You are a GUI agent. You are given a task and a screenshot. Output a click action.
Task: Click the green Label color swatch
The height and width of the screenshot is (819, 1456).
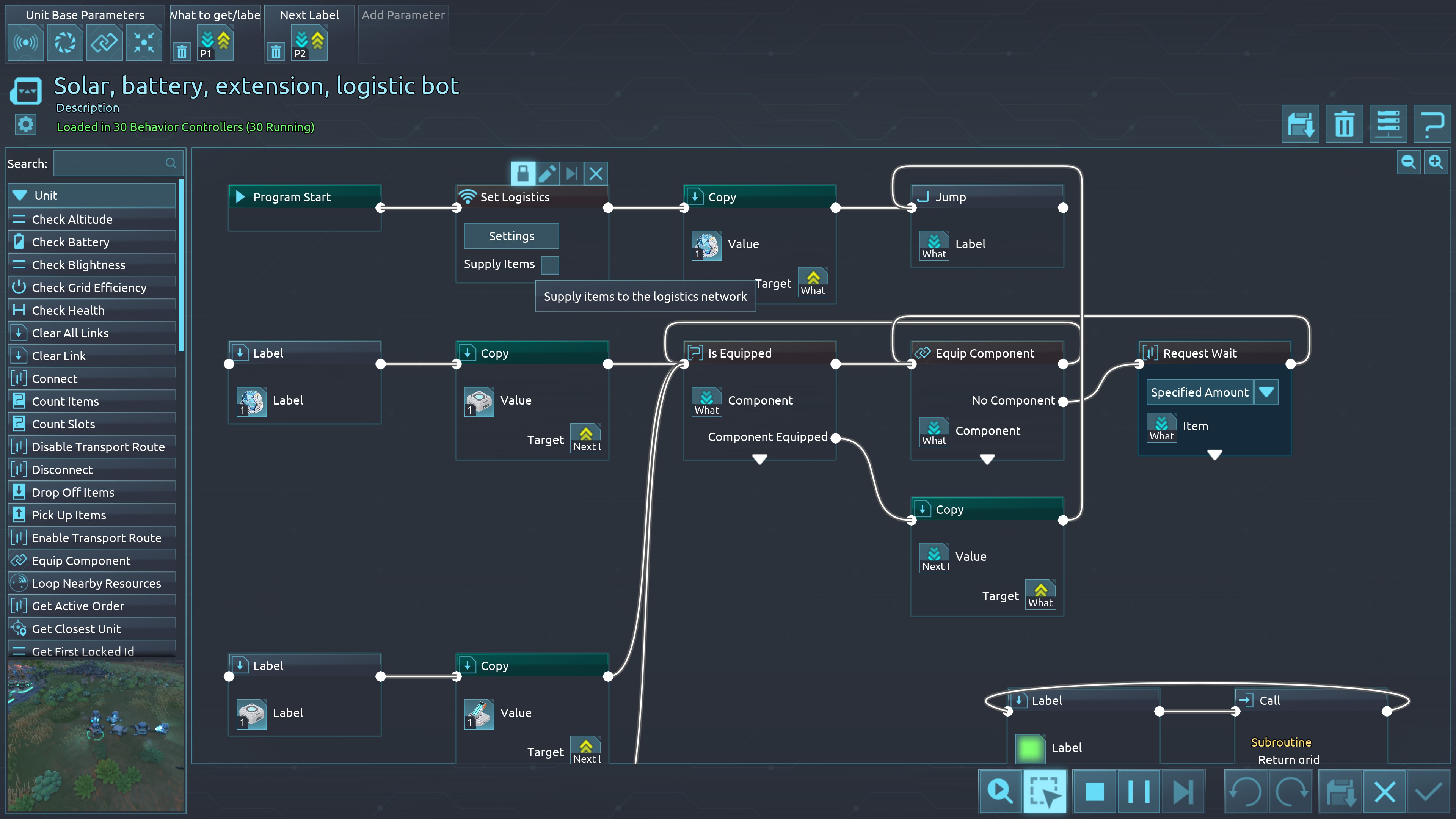point(1030,748)
